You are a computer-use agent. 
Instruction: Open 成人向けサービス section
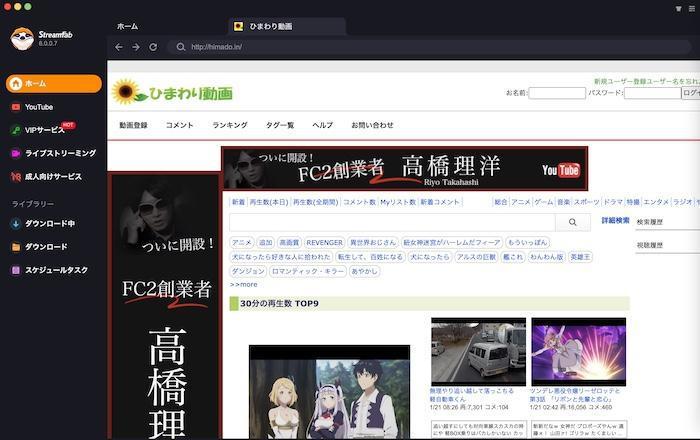tap(54, 177)
